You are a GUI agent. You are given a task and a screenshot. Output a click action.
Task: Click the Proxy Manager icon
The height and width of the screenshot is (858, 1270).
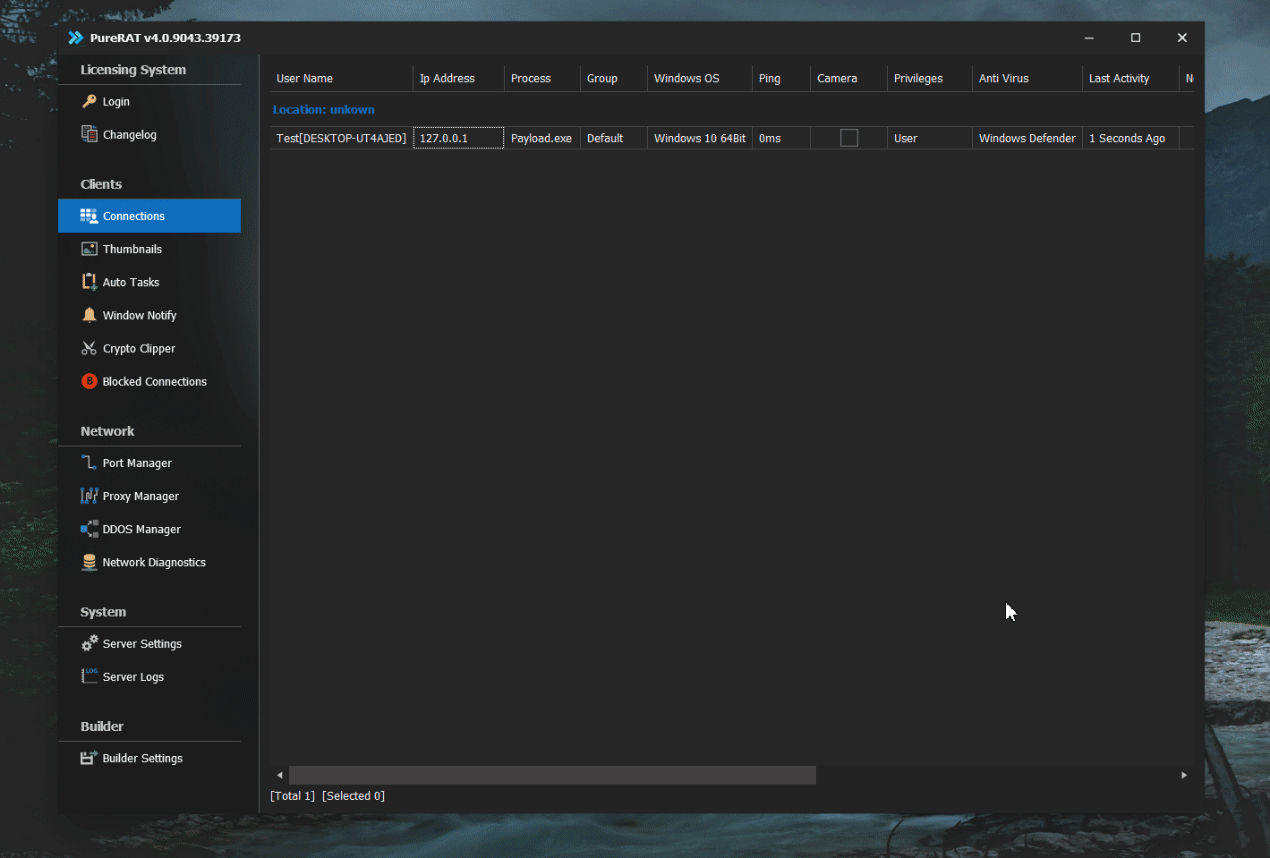coord(89,496)
